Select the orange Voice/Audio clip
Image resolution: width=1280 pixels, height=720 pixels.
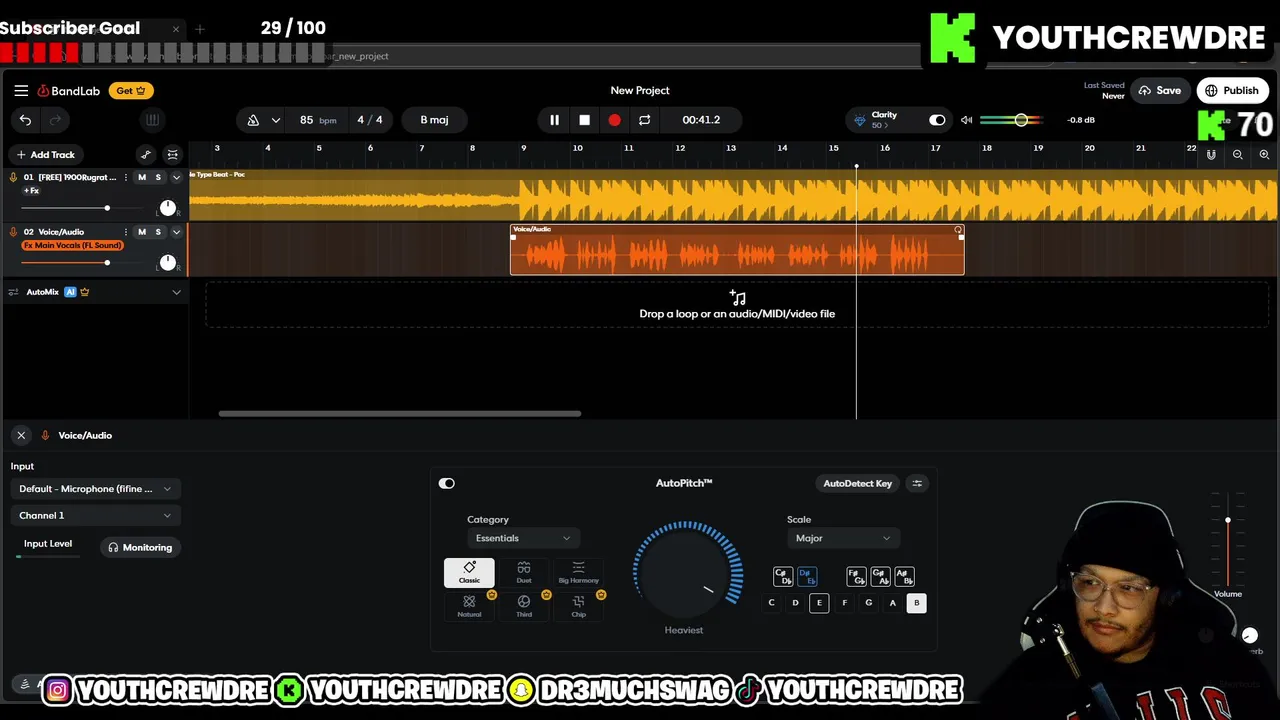pyautogui.click(x=737, y=250)
